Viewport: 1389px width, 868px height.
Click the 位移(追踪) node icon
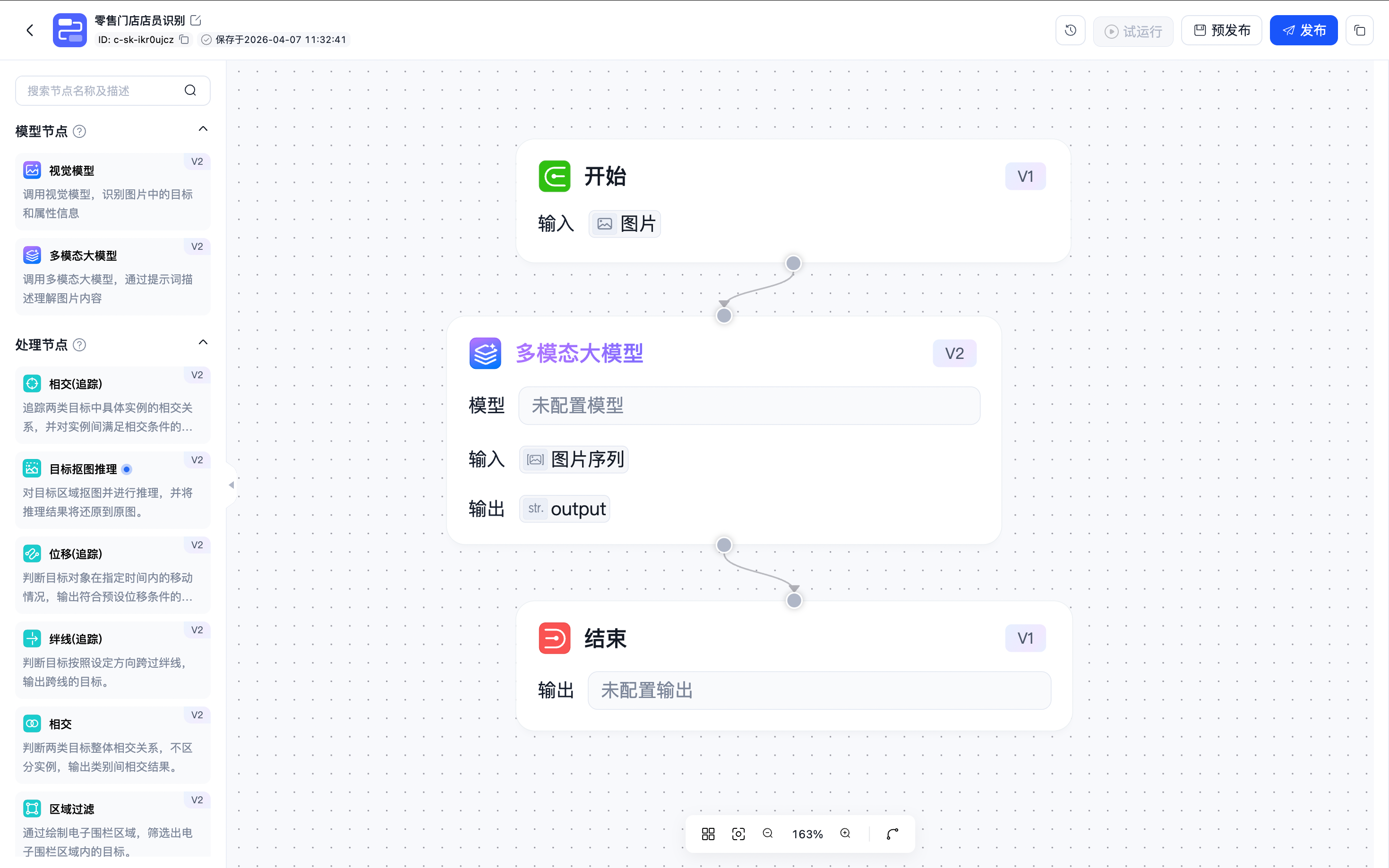[32, 553]
